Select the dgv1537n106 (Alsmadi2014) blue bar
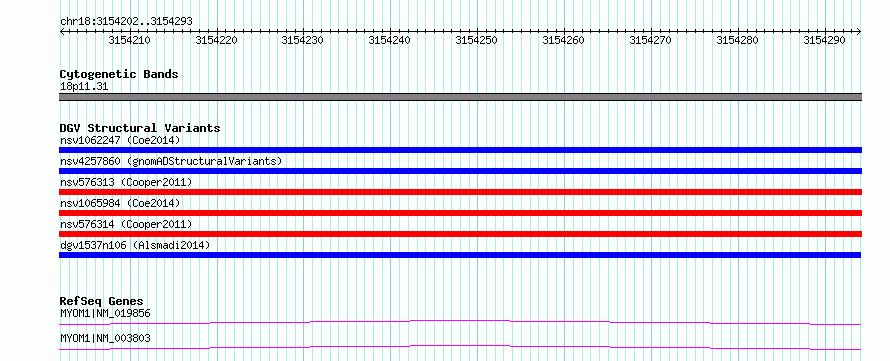This screenshot has height=361, width=890. click(x=460, y=255)
